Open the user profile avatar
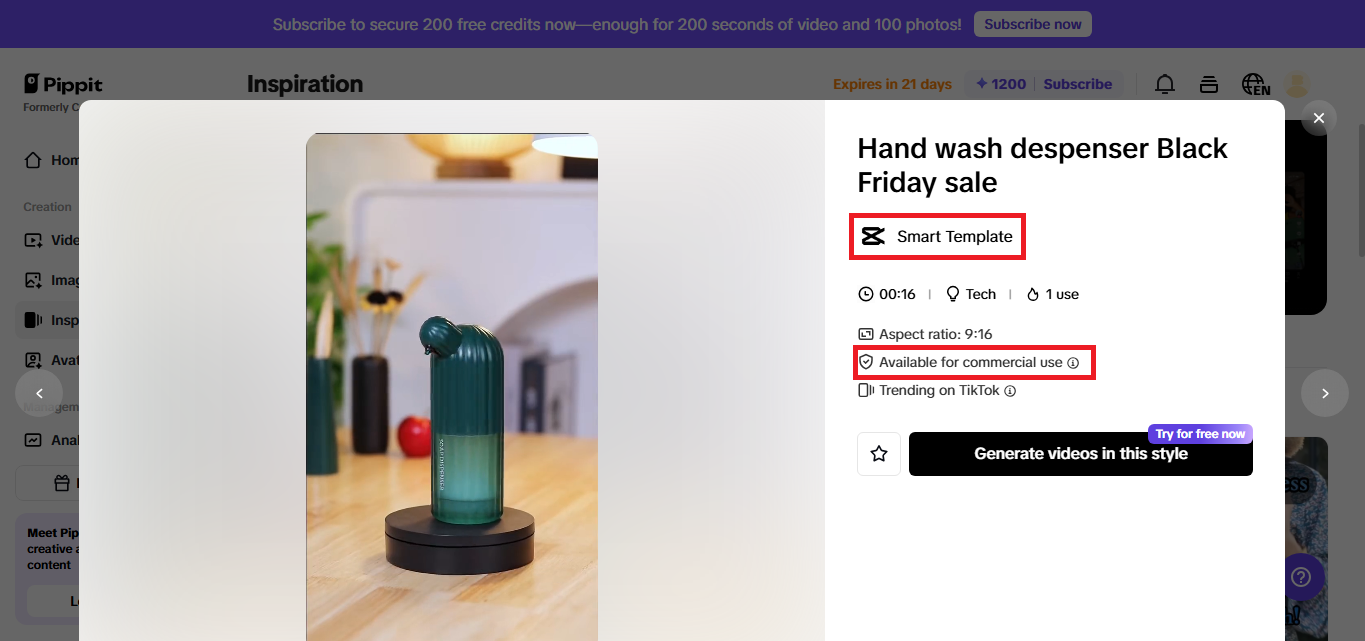1365x641 pixels. (1297, 84)
